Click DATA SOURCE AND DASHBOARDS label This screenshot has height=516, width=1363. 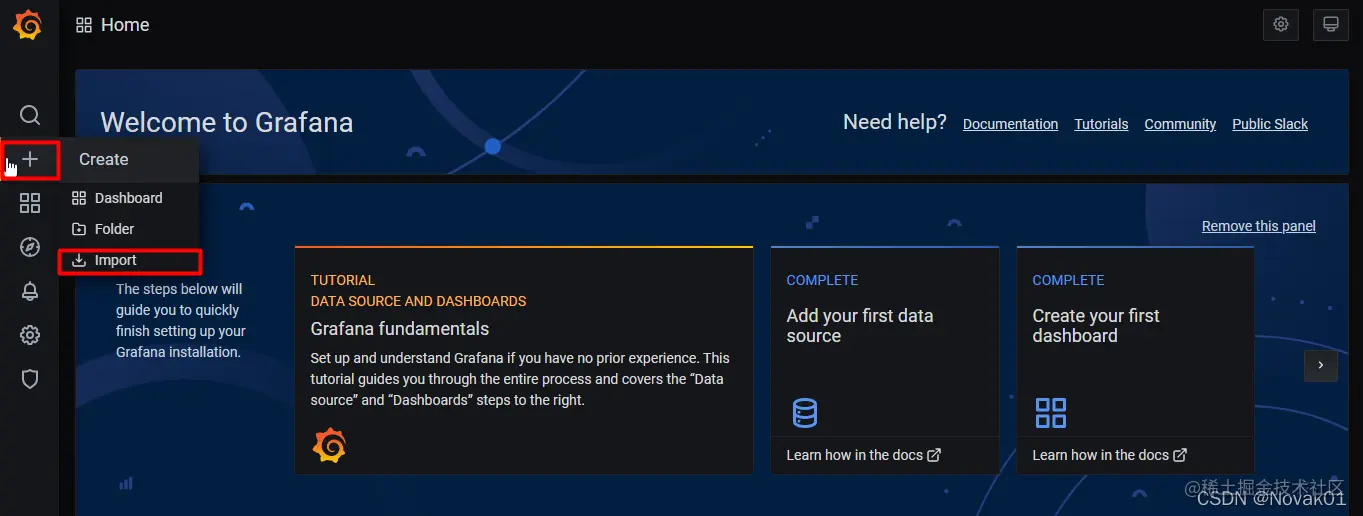(x=418, y=301)
